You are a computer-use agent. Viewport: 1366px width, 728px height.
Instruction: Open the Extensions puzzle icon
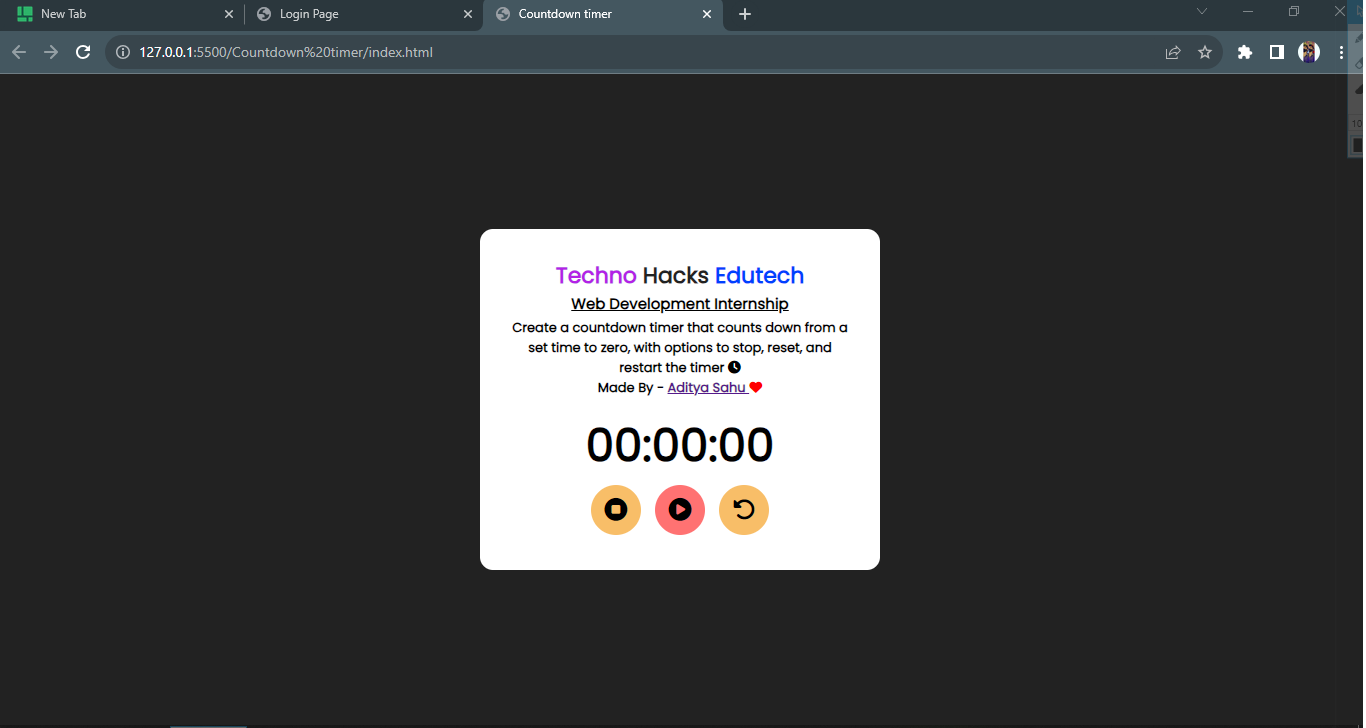pos(1245,53)
